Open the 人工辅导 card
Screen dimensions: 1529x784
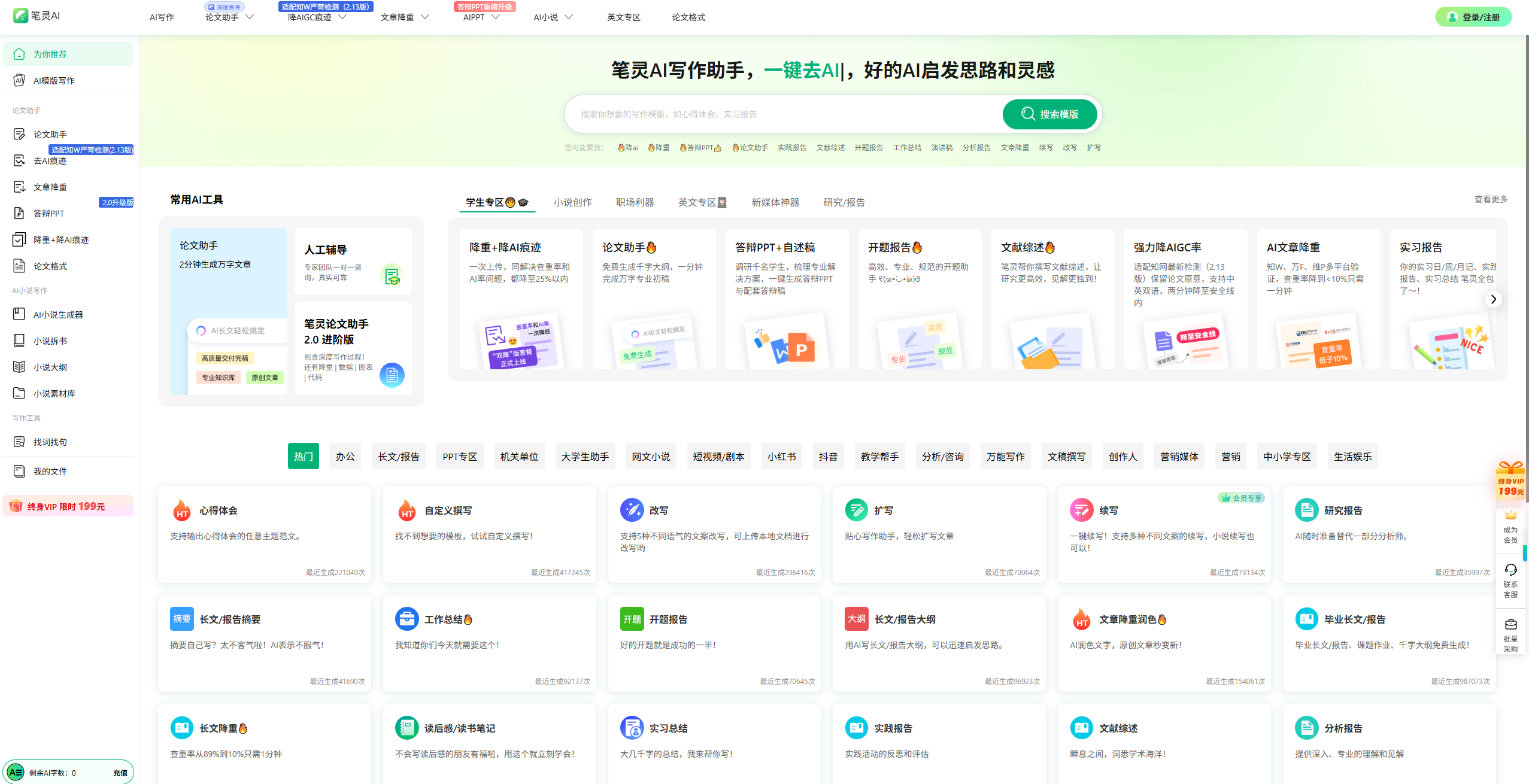(x=353, y=262)
